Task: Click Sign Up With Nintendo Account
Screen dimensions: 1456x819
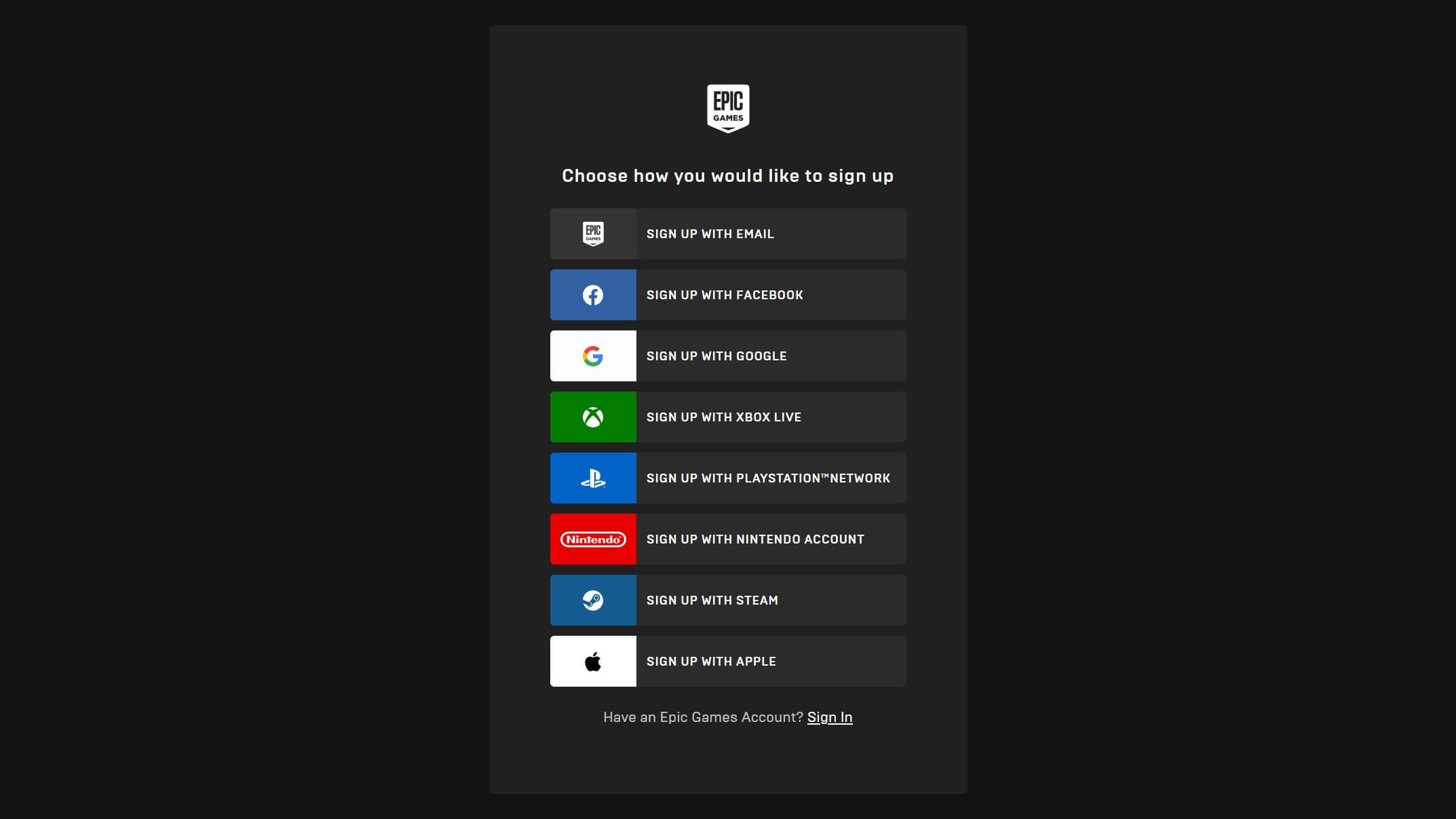Action: (x=728, y=539)
